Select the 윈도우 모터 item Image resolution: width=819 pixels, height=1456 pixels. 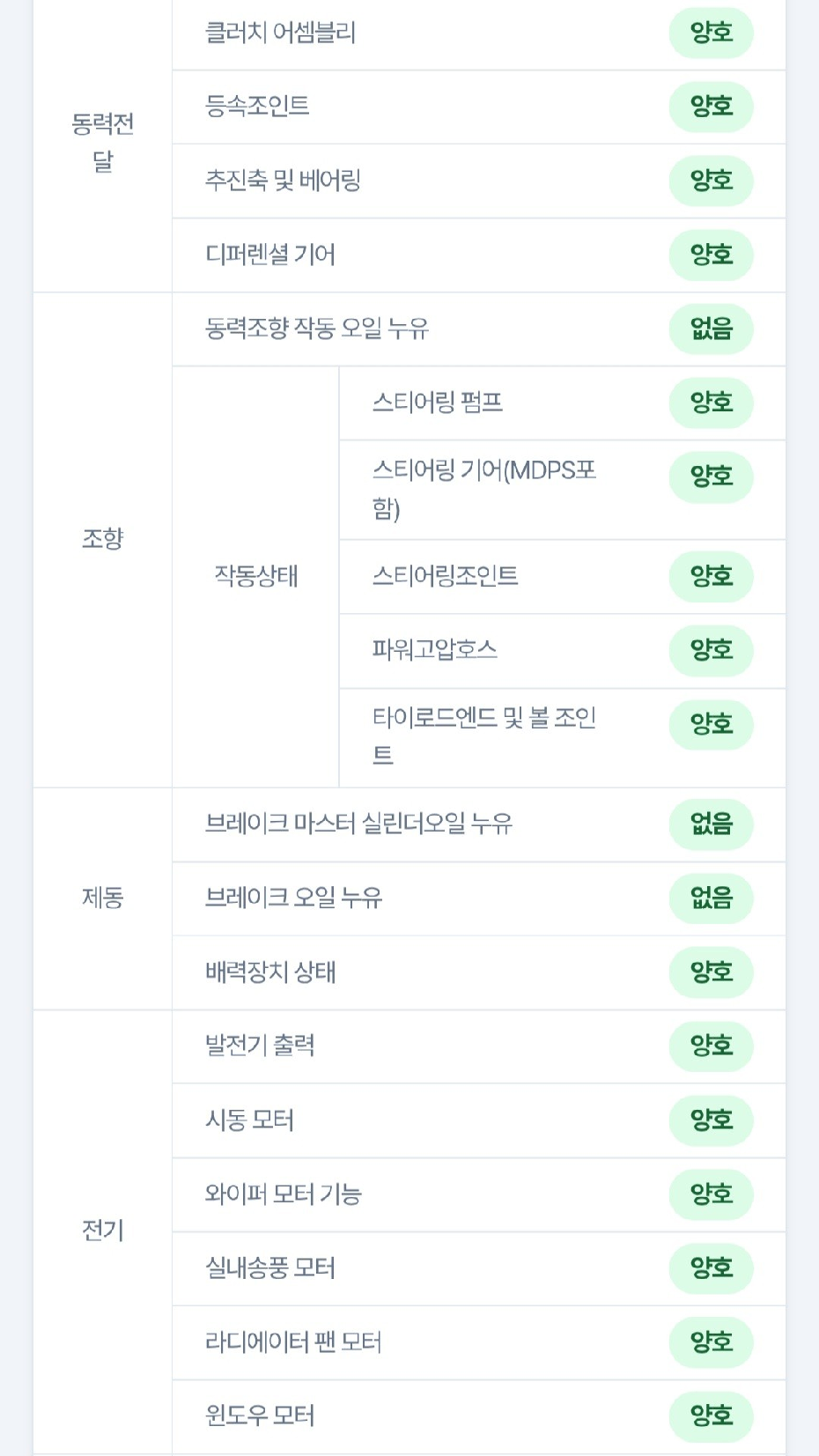click(260, 1416)
